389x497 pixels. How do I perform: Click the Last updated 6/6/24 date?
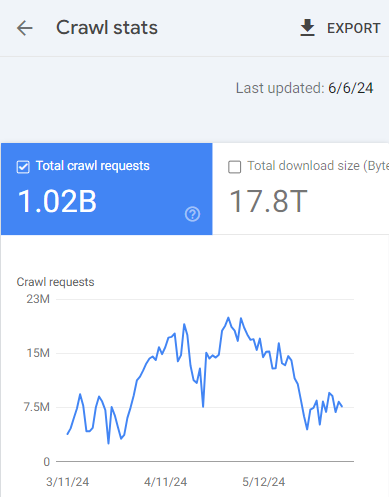[351, 88]
